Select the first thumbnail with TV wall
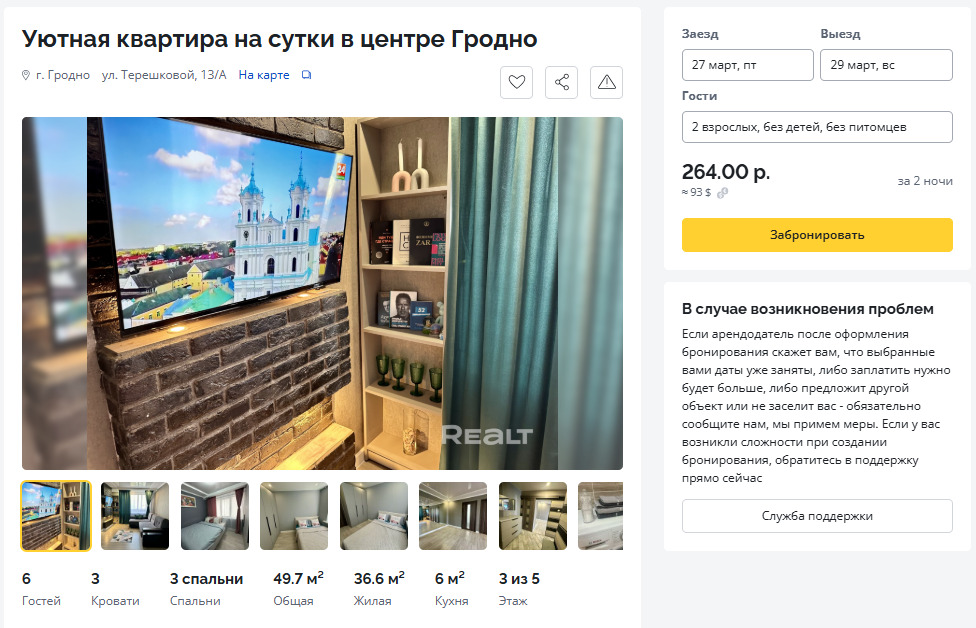 pos(56,516)
